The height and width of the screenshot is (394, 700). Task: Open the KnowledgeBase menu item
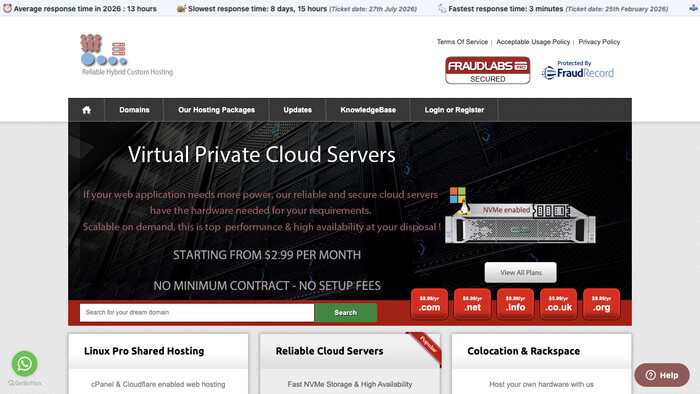click(368, 110)
